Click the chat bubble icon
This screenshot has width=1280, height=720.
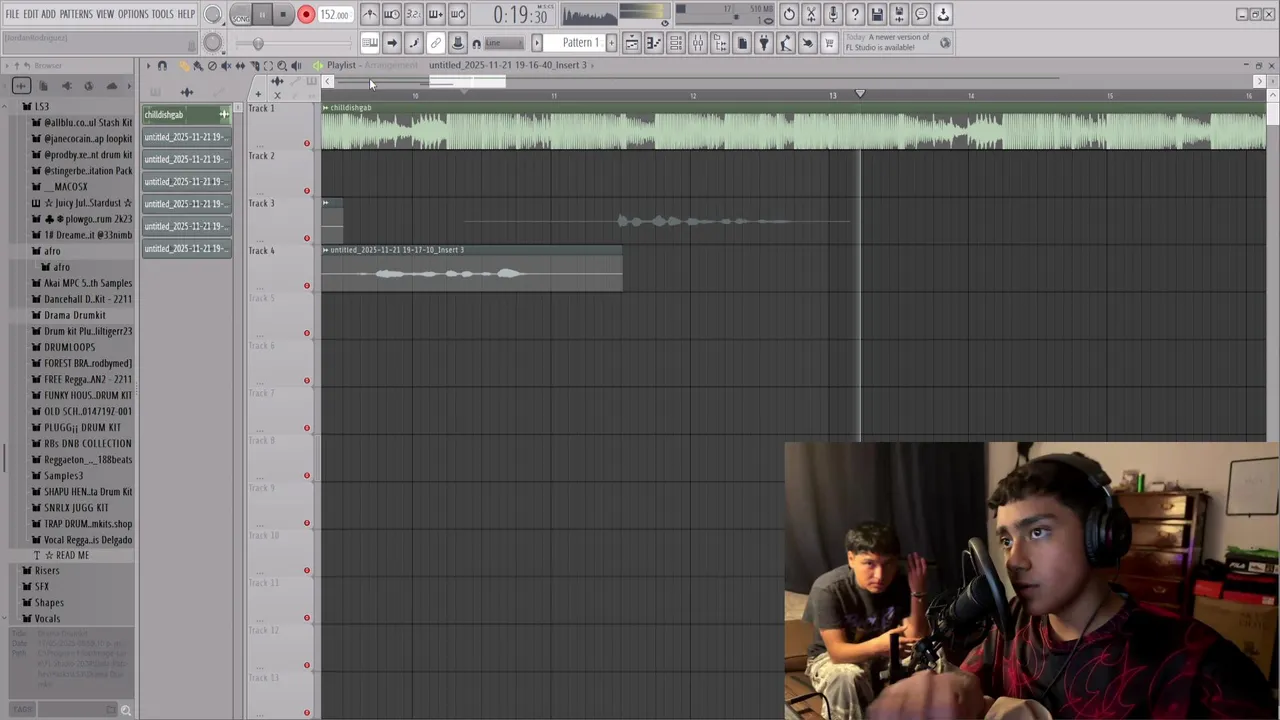coord(921,15)
